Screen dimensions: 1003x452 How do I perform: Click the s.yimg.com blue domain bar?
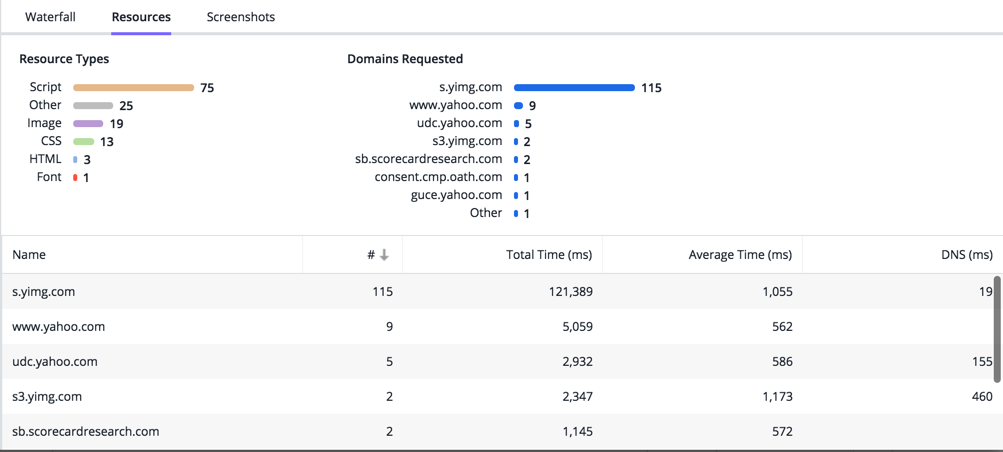pyautogui.click(x=574, y=88)
